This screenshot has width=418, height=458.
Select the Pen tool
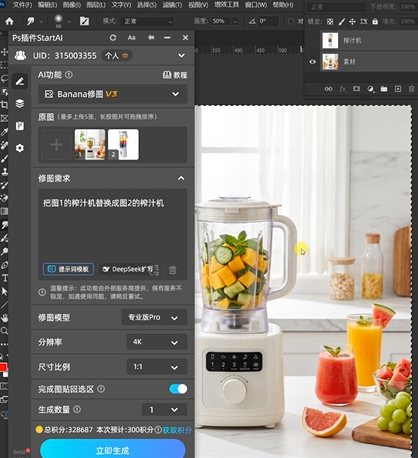[5, 265]
